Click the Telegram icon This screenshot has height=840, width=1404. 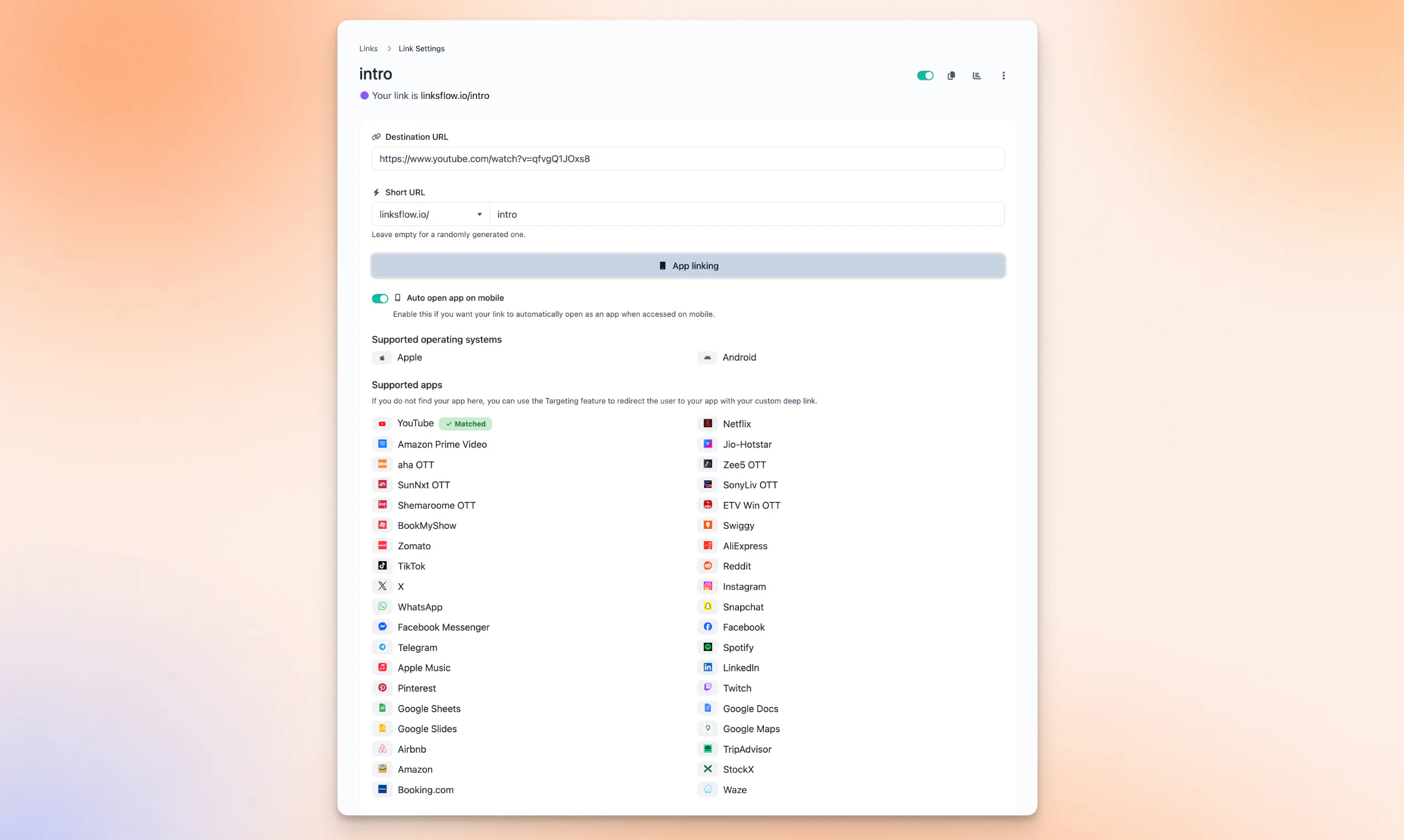382,648
